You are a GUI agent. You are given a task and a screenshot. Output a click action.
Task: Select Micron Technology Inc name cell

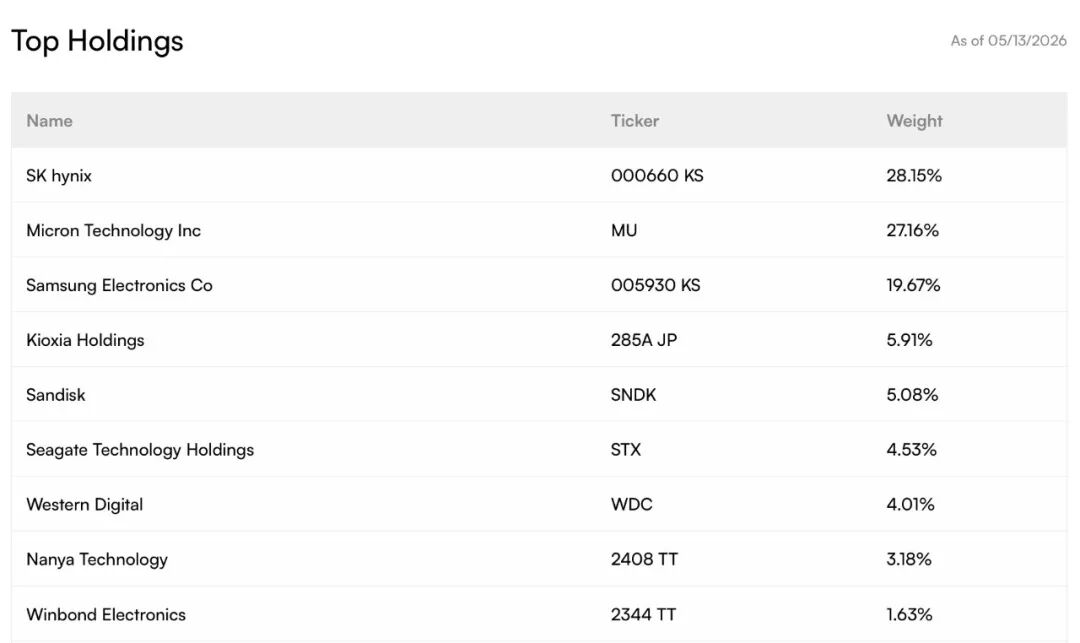pos(114,231)
